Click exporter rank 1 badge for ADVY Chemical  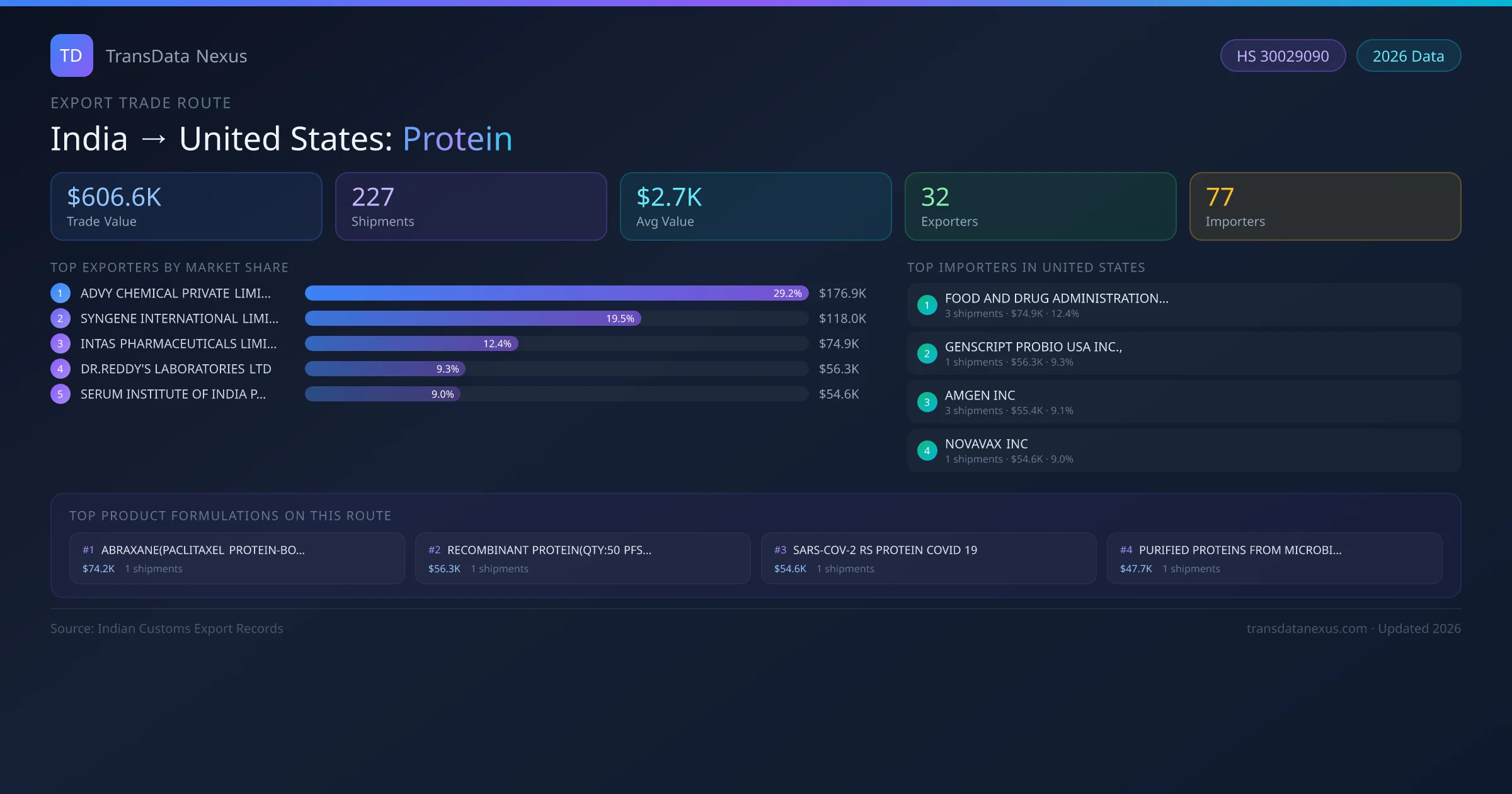60,293
